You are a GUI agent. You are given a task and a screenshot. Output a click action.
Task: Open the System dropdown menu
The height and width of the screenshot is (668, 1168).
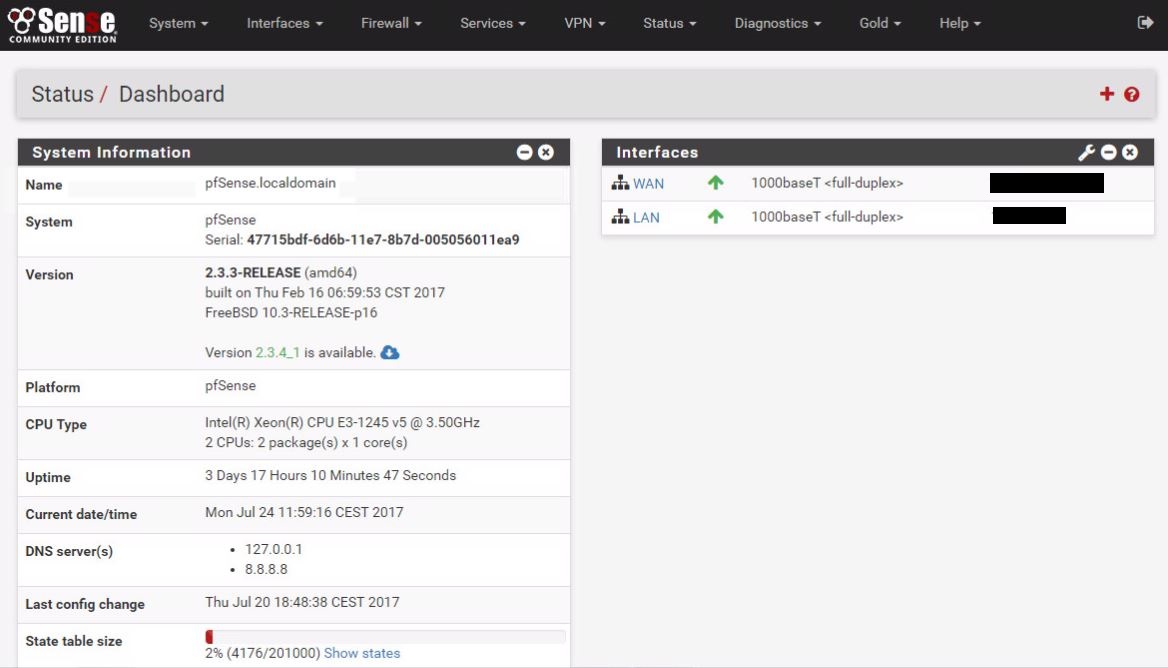178,23
